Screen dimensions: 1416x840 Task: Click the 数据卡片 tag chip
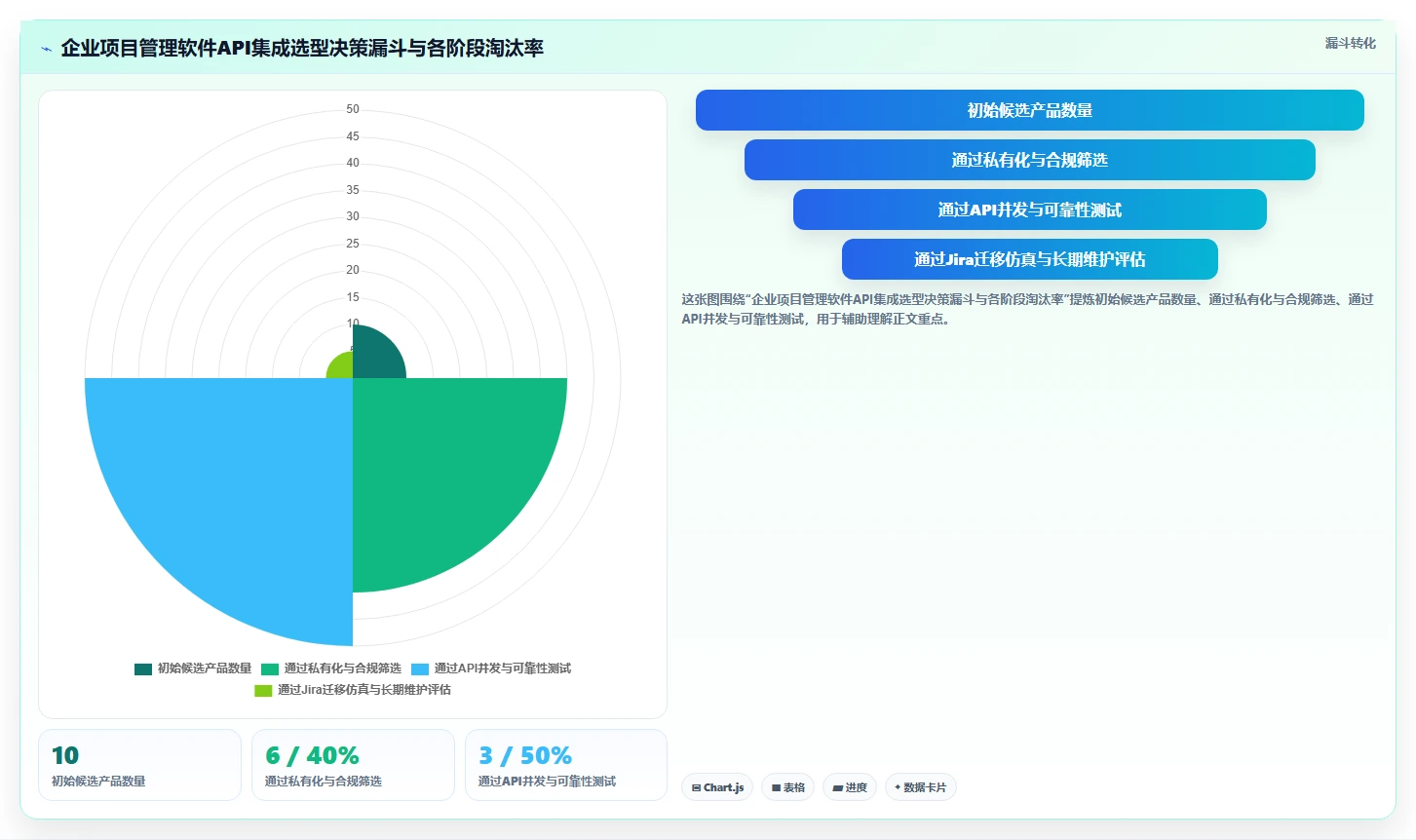point(921,787)
